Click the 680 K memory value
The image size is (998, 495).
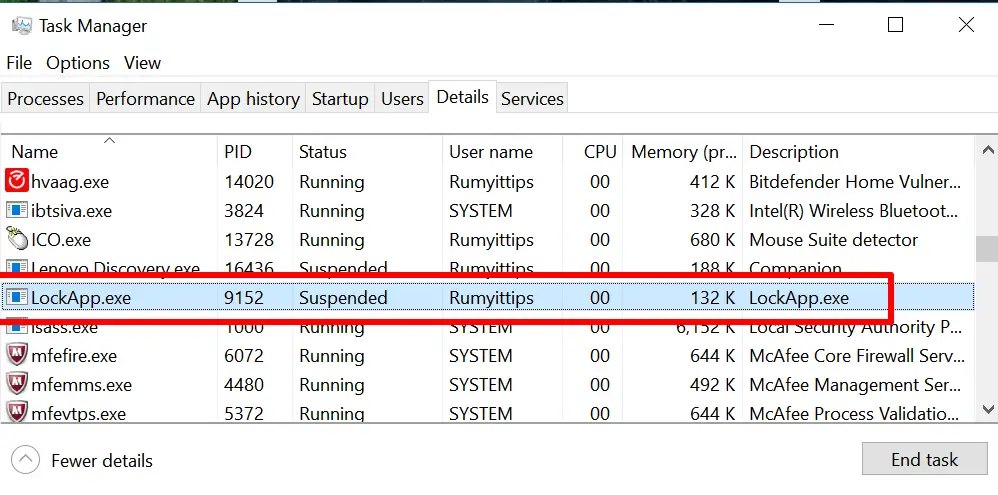pos(713,240)
